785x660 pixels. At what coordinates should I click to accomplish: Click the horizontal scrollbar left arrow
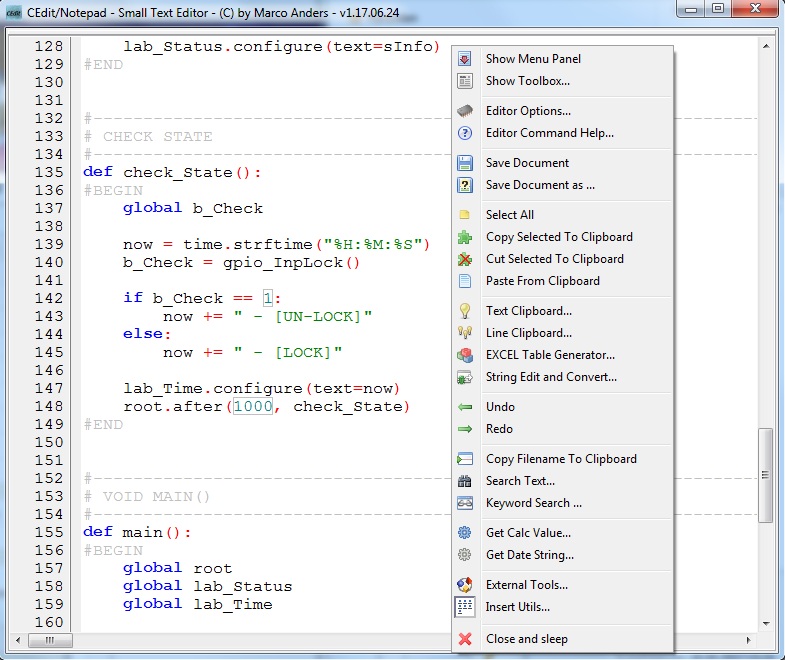pyautogui.click(x=16, y=639)
